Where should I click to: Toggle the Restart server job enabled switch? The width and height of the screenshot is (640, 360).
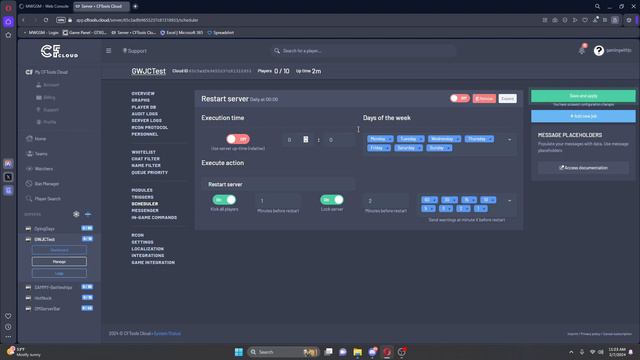tap(460, 98)
